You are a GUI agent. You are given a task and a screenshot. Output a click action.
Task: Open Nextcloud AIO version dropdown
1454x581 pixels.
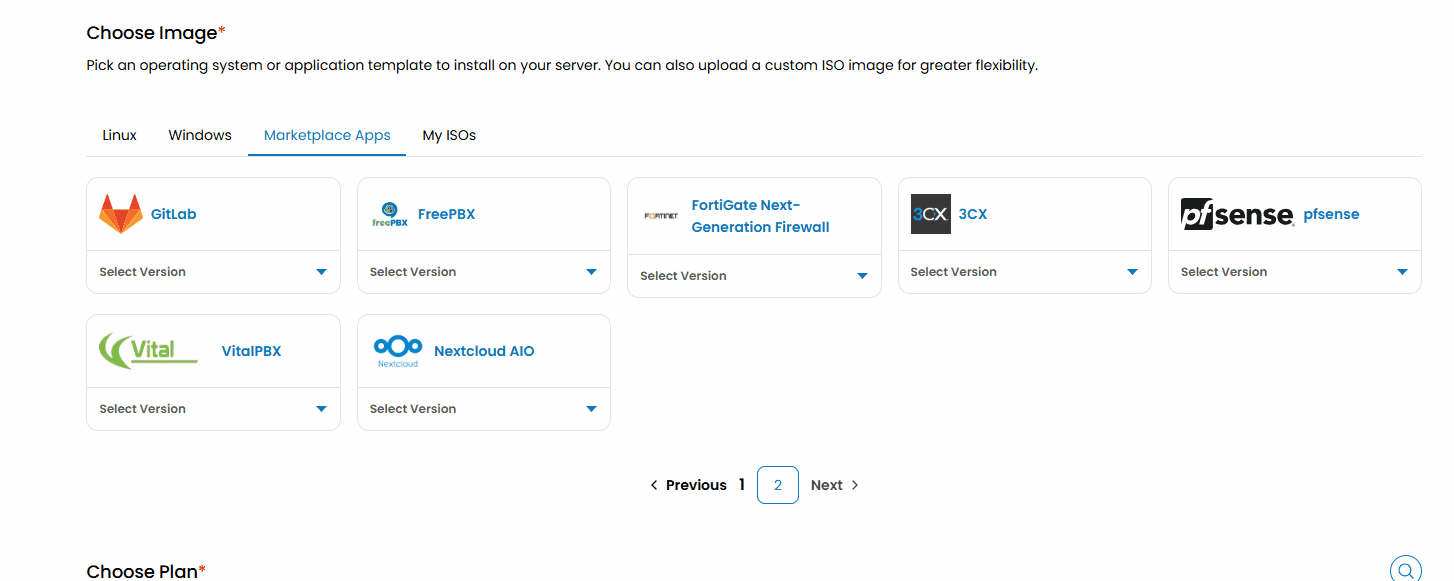(x=483, y=409)
